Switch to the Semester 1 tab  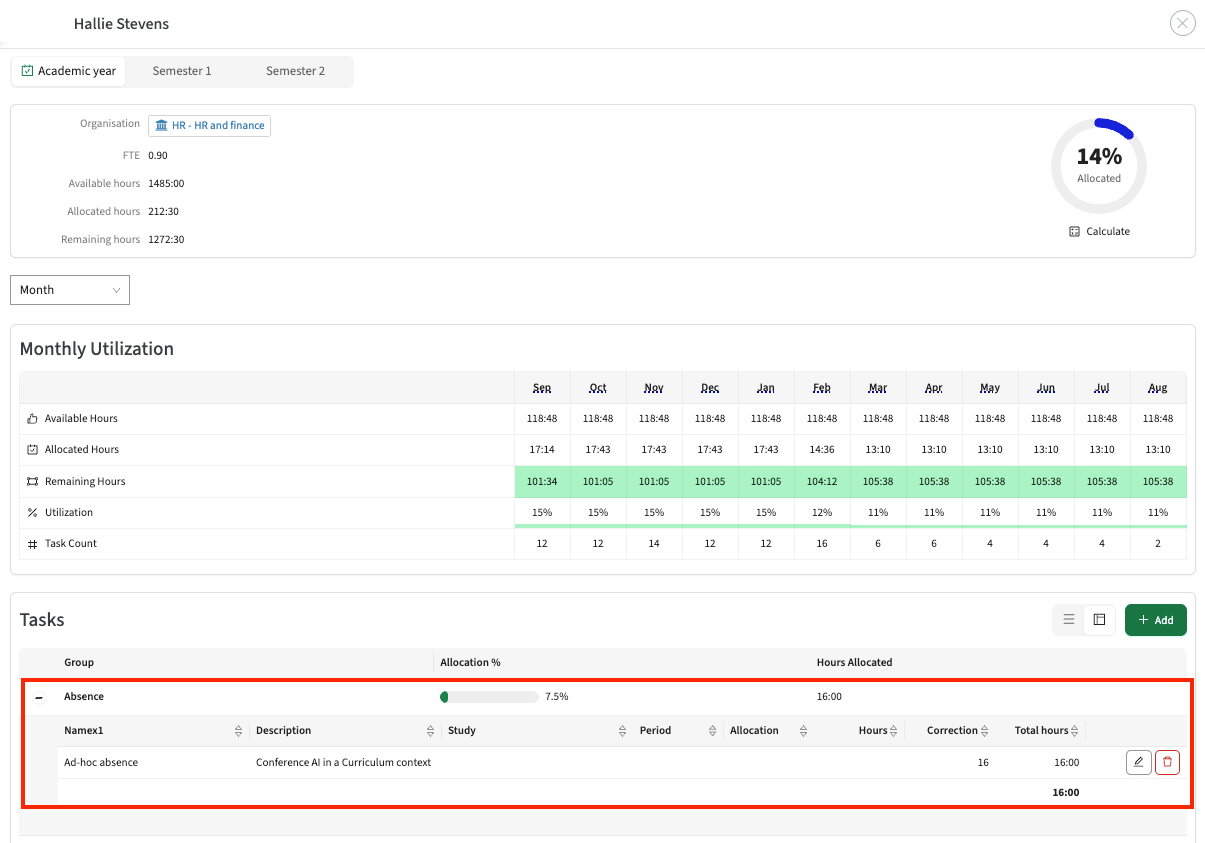pyautogui.click(x=182, y=71)
